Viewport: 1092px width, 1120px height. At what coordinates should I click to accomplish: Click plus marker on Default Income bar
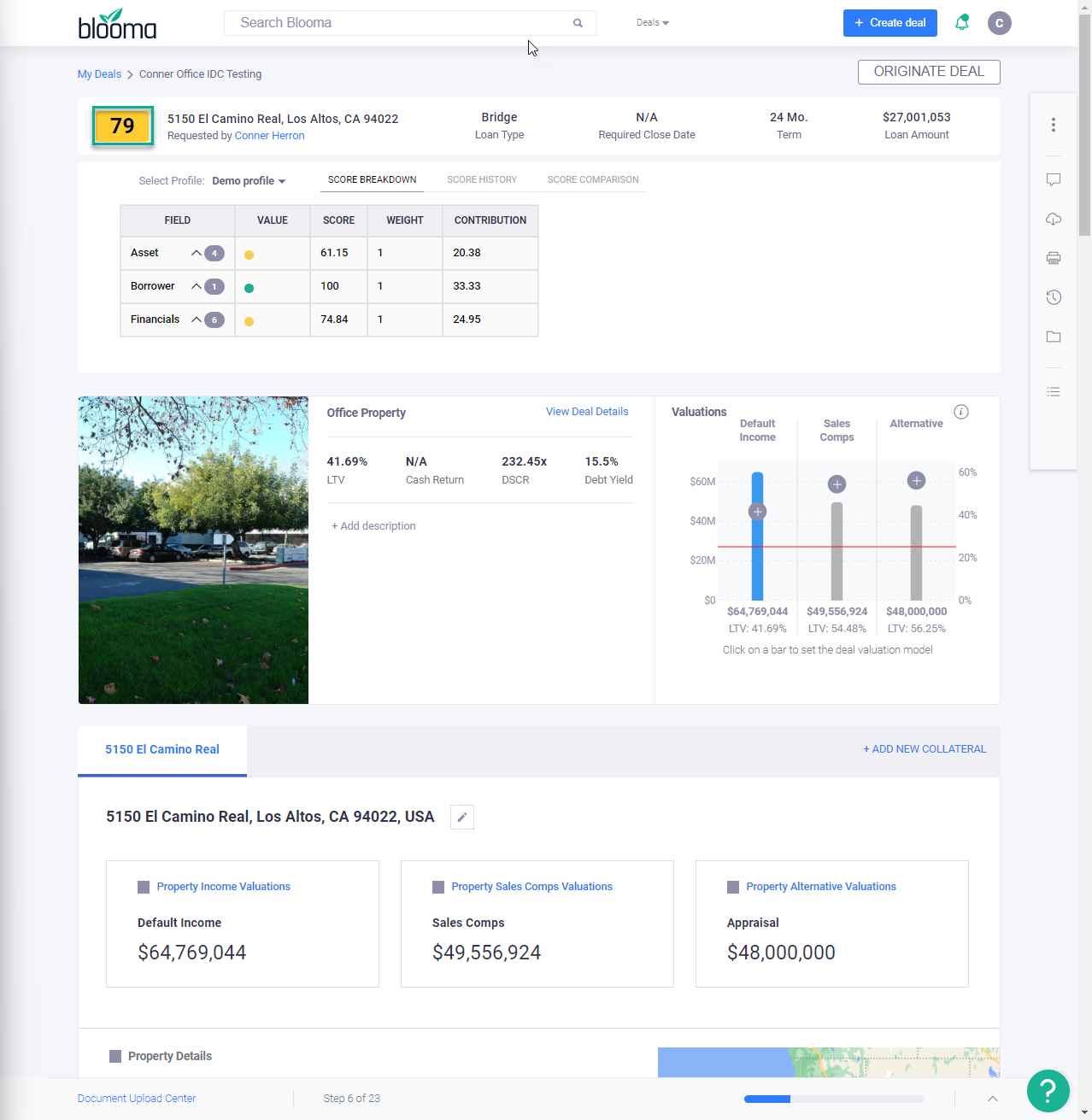pyautogui.click(x=757, y=512)
